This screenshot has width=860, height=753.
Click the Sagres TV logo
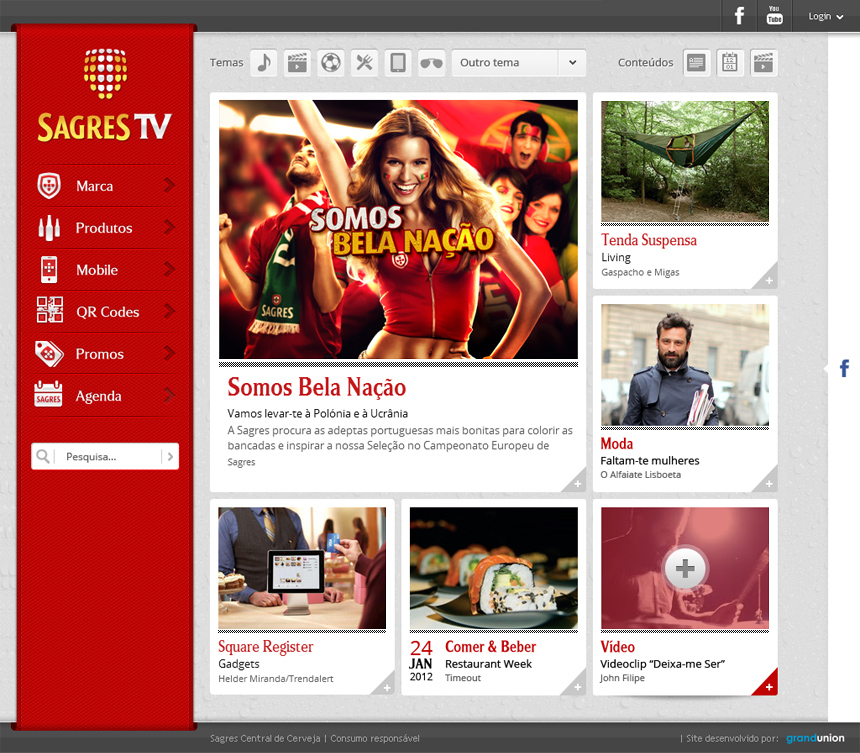pyautogui.click(x=105, y=96)
